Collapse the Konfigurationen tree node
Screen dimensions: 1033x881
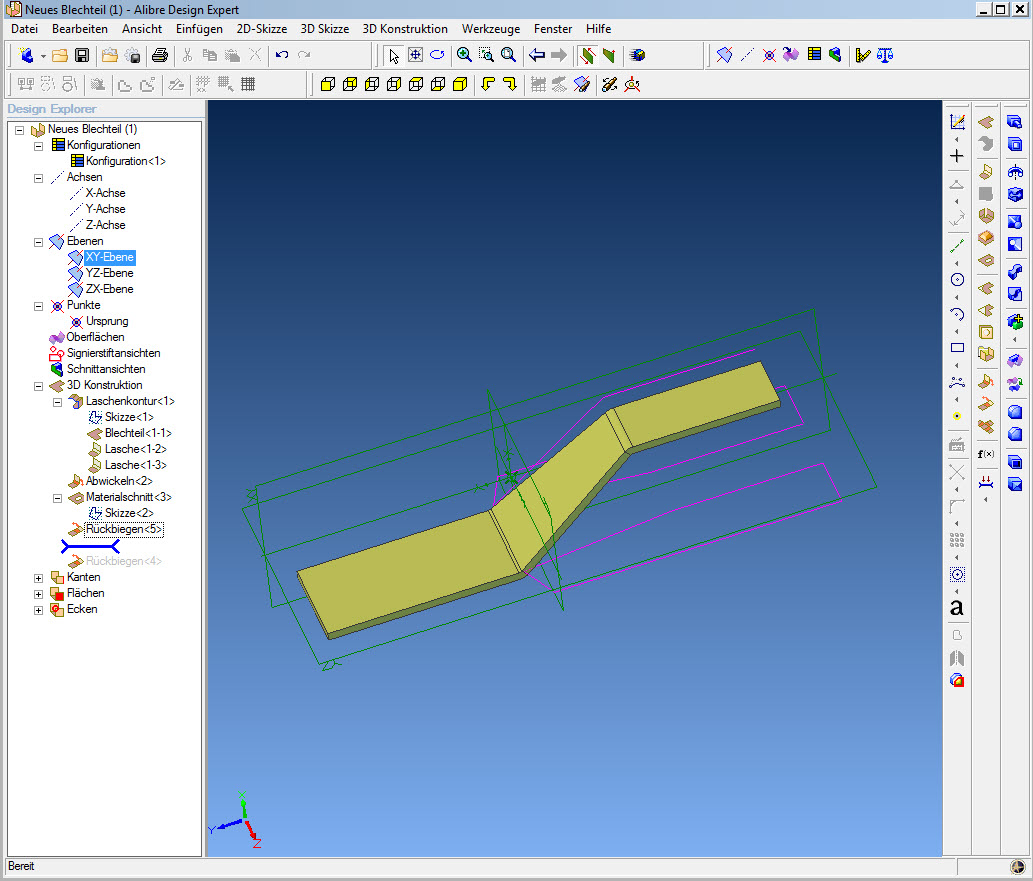click(38, 146)
